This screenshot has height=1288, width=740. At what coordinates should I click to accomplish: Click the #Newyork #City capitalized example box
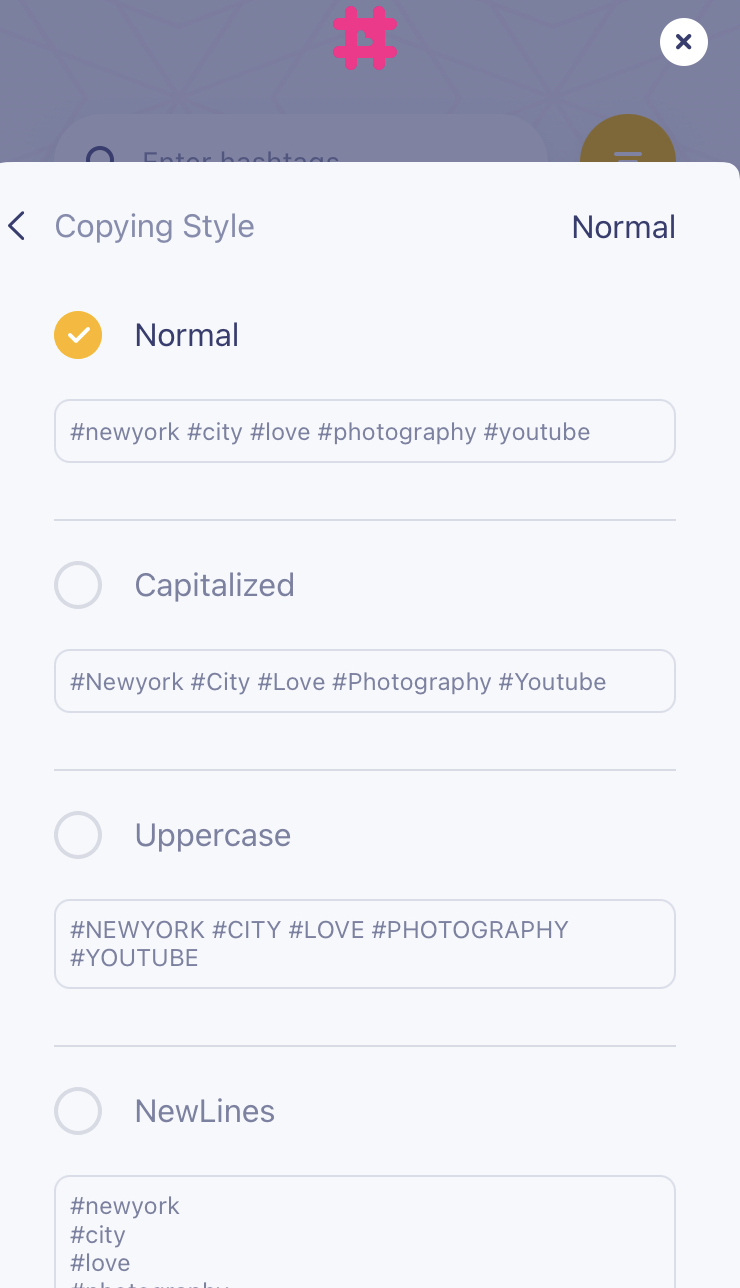(365, 682)
